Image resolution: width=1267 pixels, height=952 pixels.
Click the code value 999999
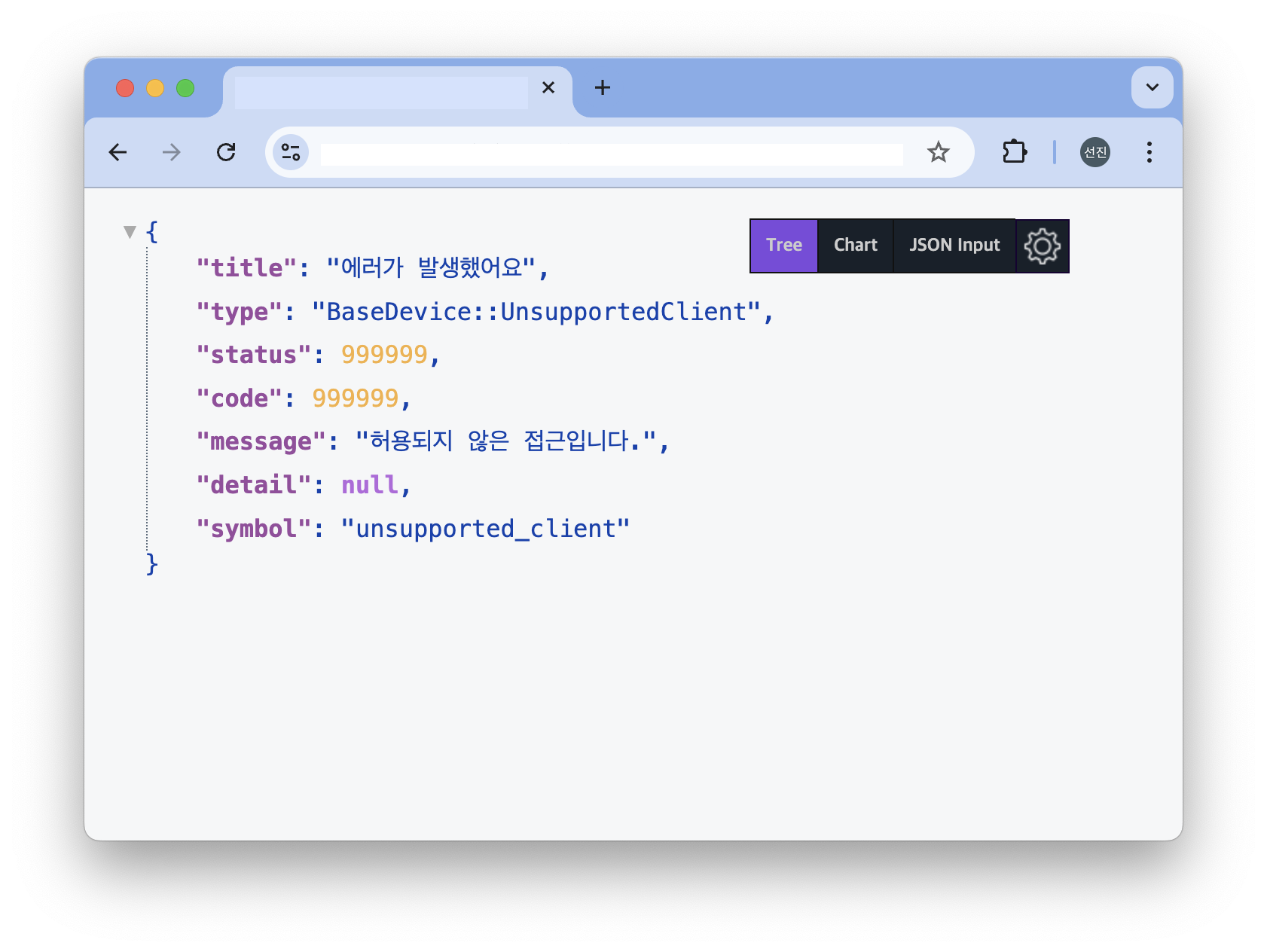[x=356, y=398]
